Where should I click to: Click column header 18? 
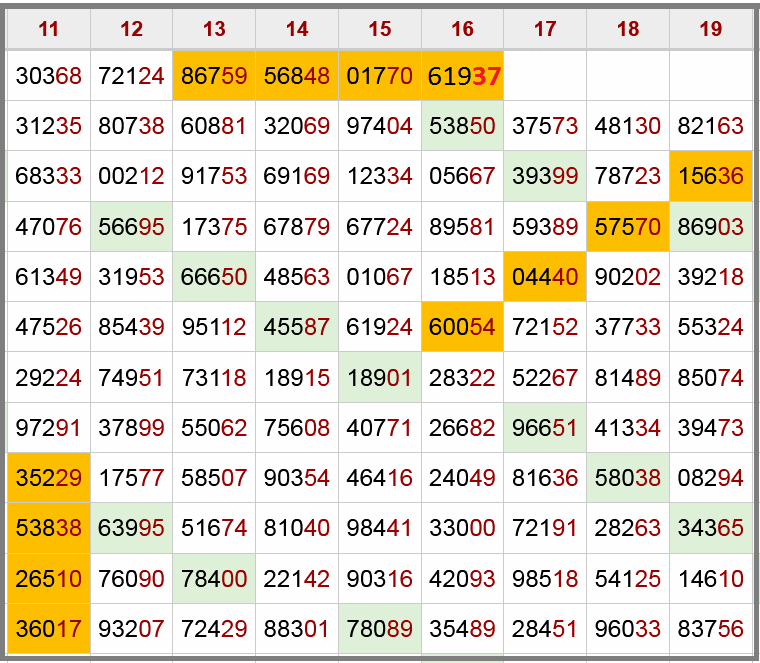[628, 29]
